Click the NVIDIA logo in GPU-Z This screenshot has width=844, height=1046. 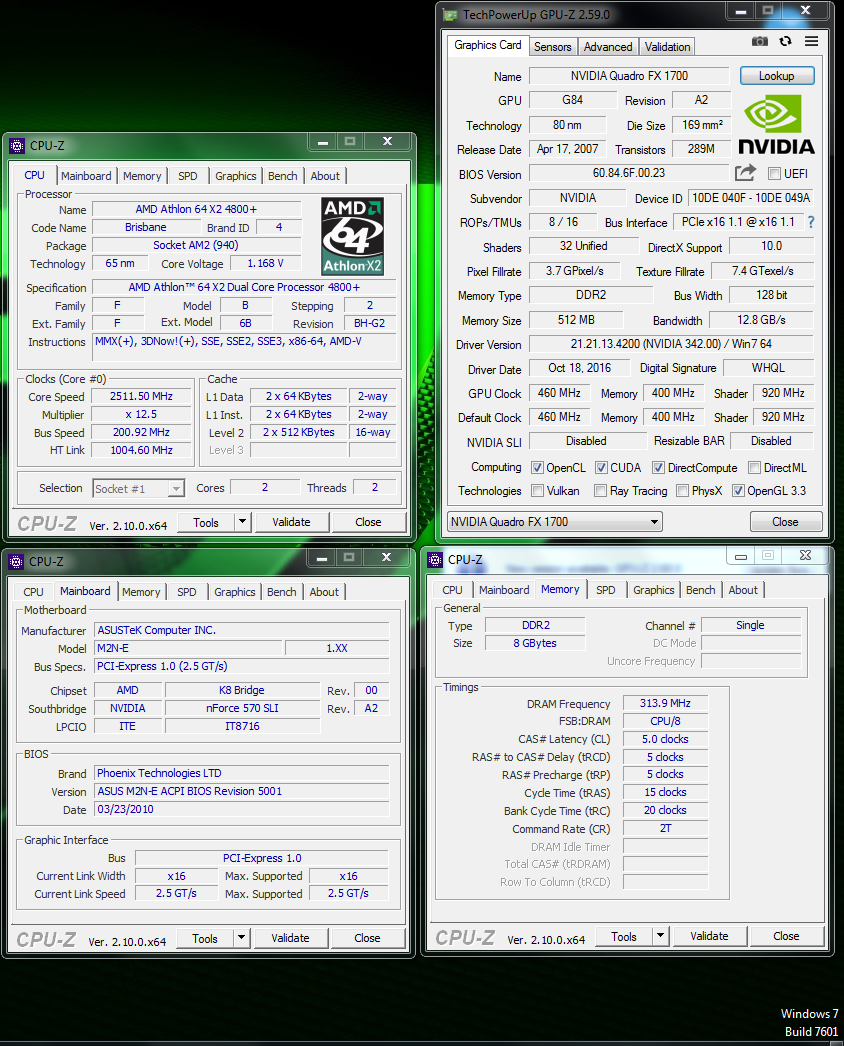pos(776,124)
